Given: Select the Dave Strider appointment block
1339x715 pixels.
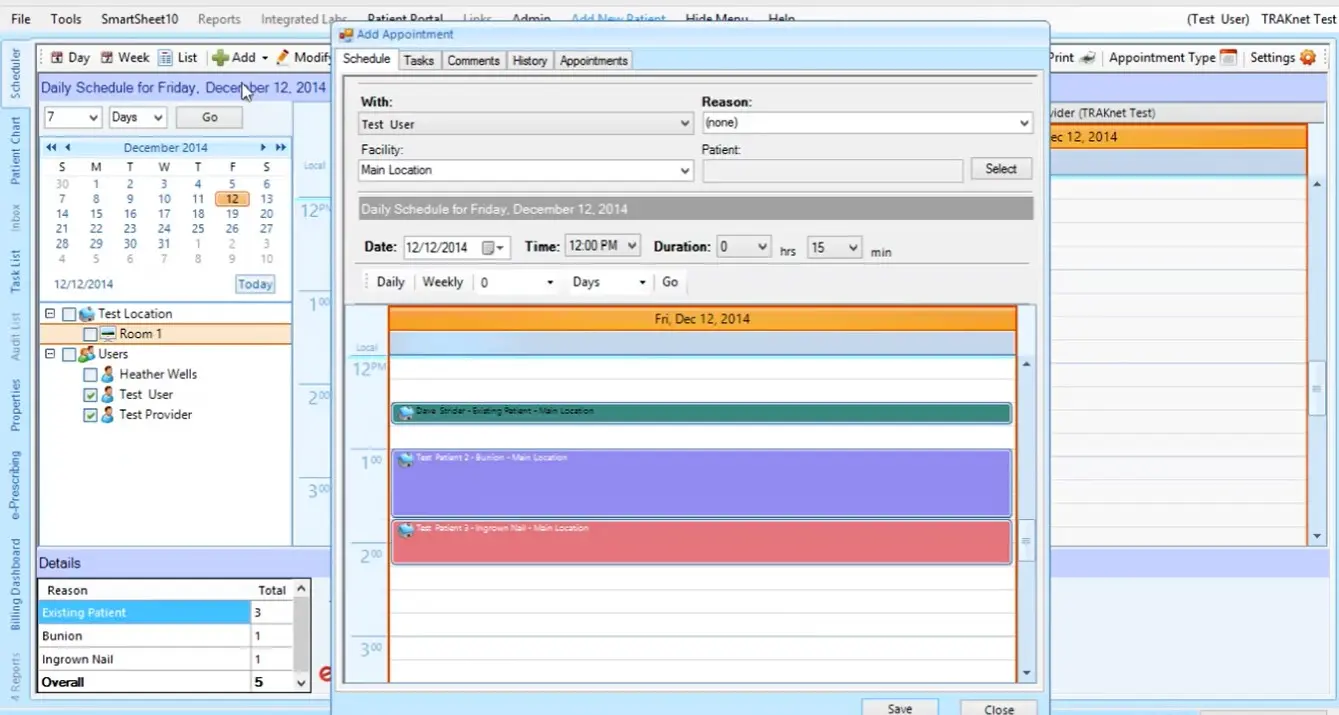Looking at the screenshot, I should click(x=700, y=411).
